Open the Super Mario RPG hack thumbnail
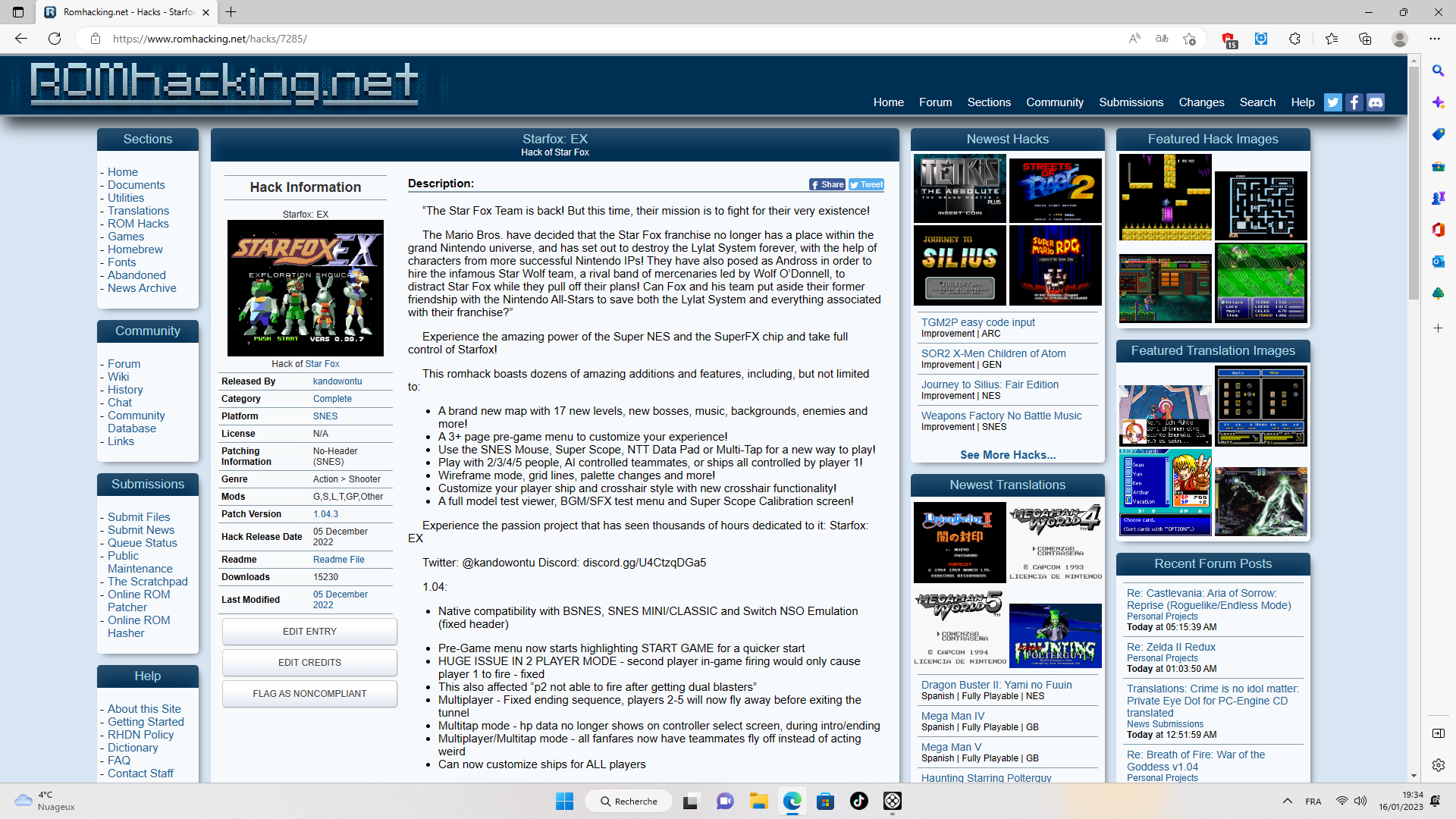This screenshot has width=1456, height=819. coord(1056,265)
